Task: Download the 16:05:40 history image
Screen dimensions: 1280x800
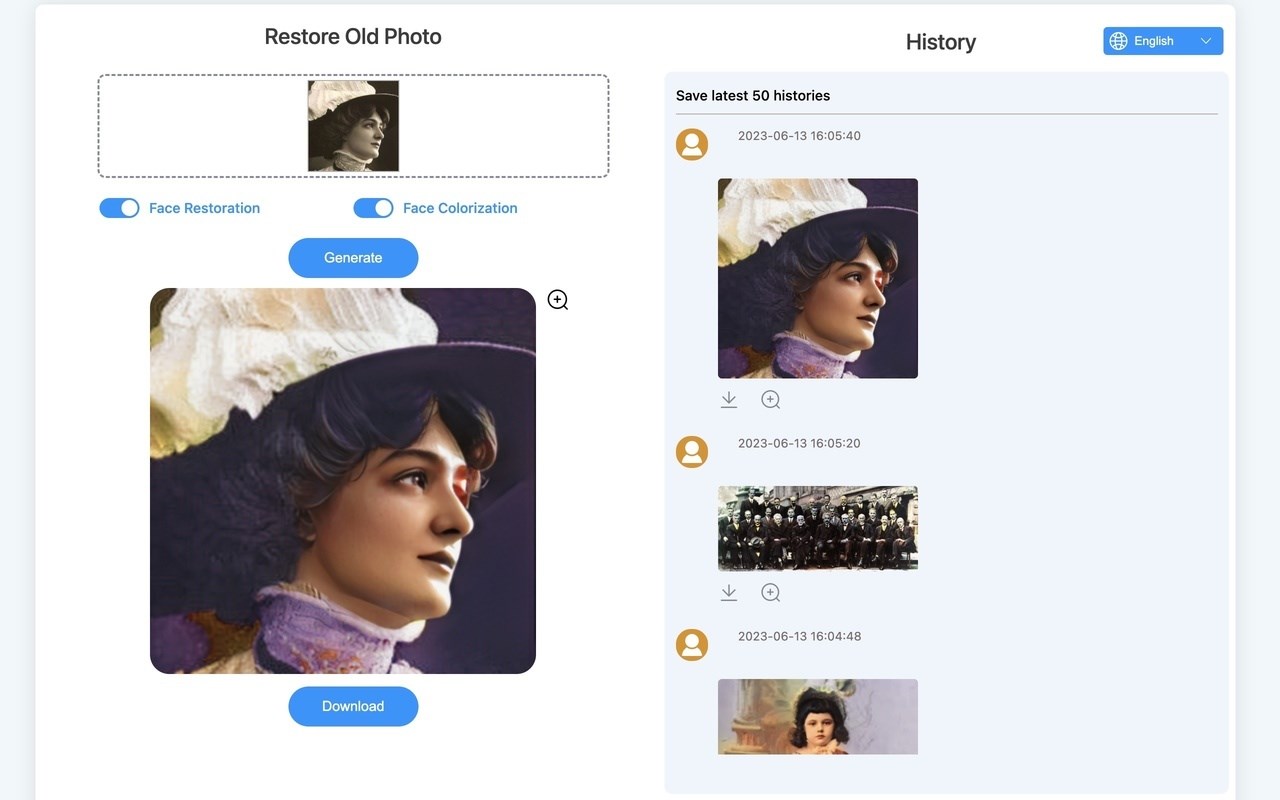Action: (729, 400)
